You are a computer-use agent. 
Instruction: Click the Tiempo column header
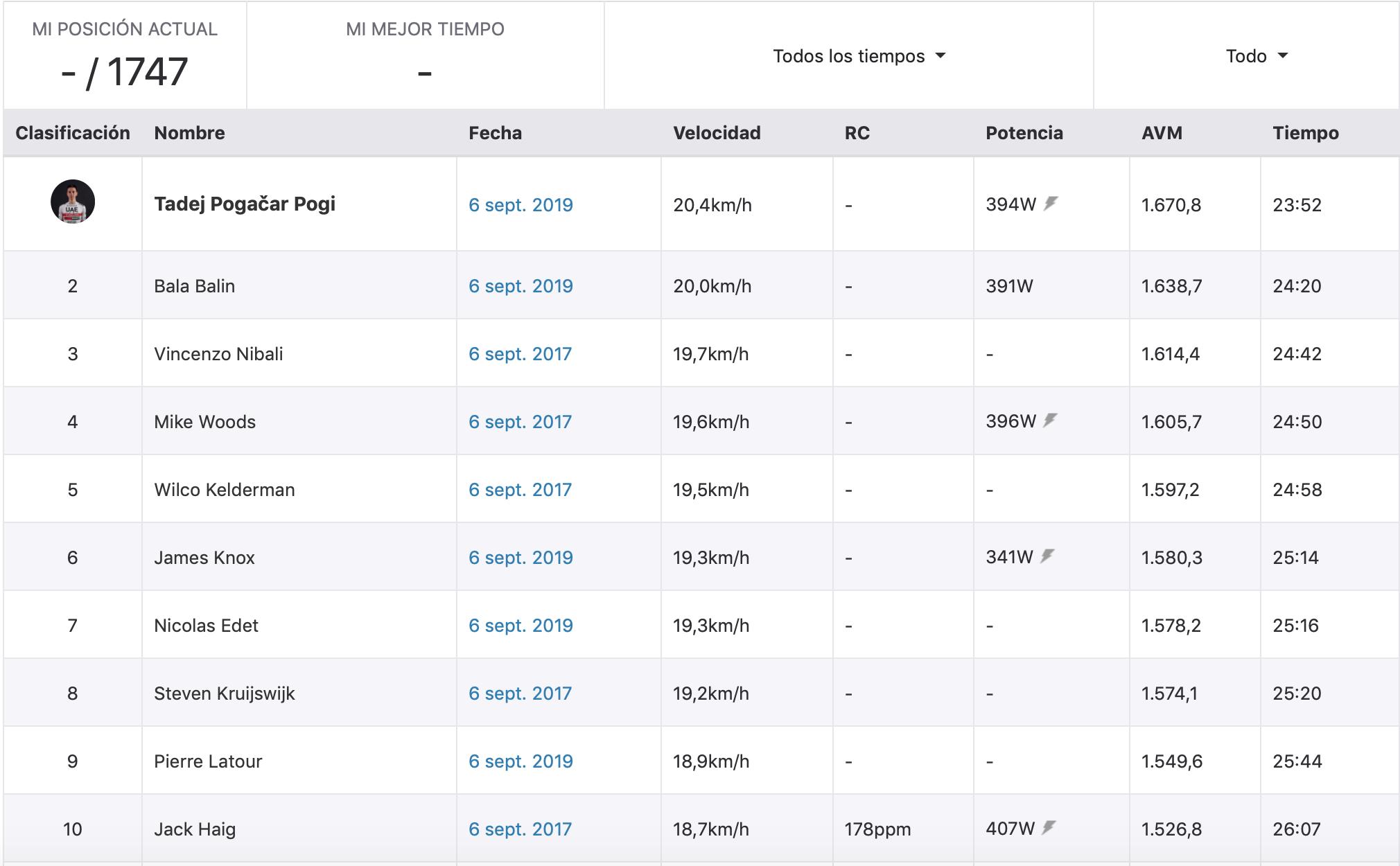[1305, 133]
